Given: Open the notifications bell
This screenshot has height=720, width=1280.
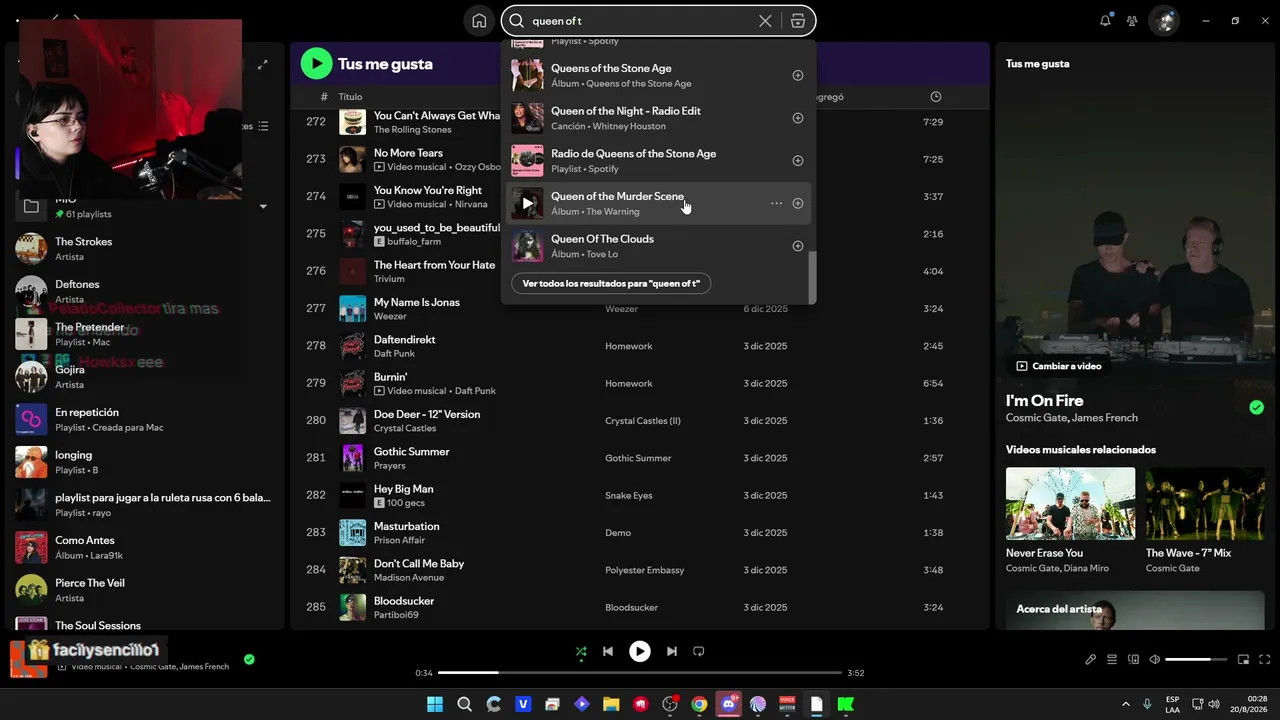Looking at the screenshot, I should click(x=1105, y=21).
